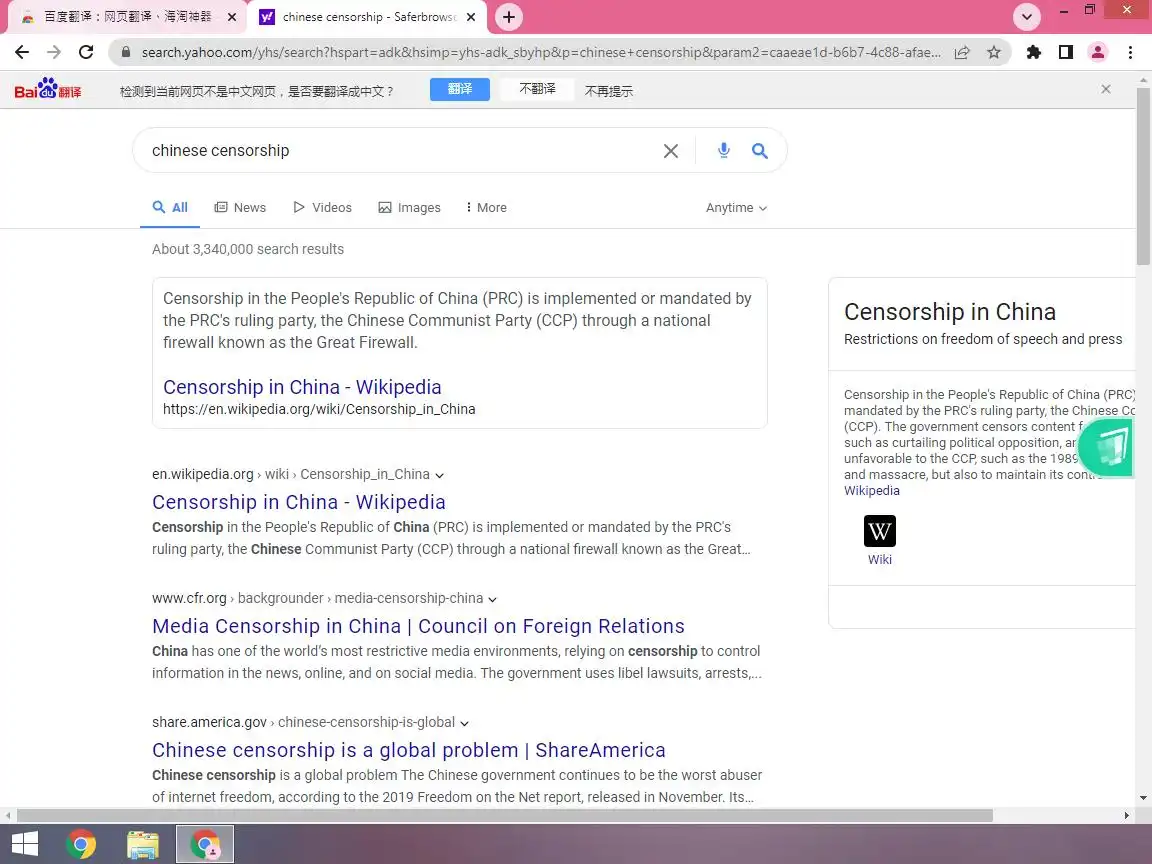Close the Baidu translate tab
1152x864 pixels.
pos(231,17)
